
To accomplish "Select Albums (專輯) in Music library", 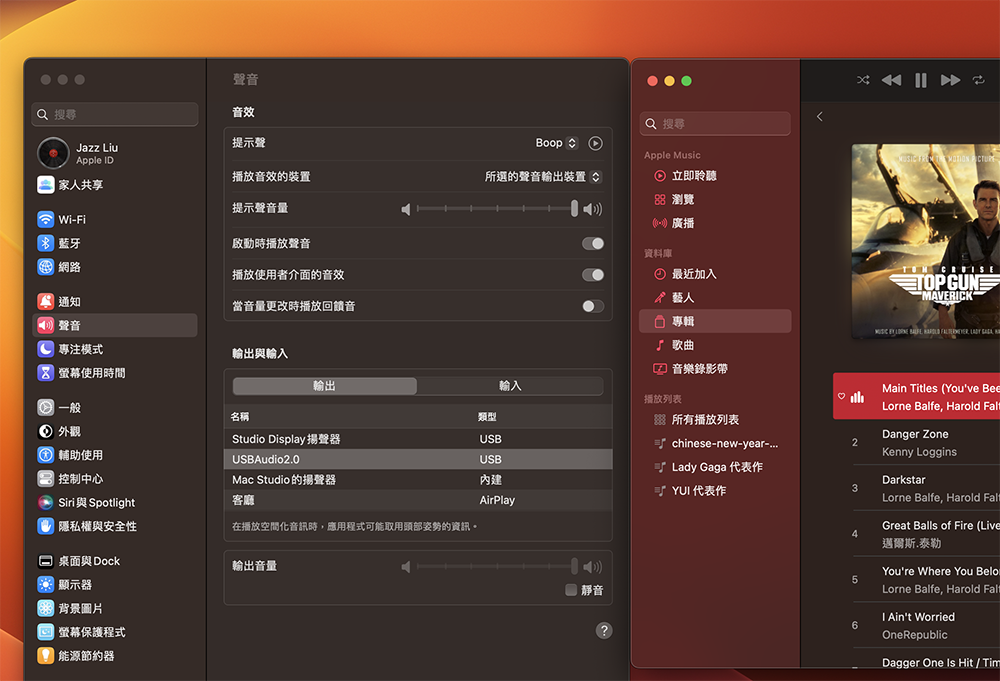I will point(715,321).
